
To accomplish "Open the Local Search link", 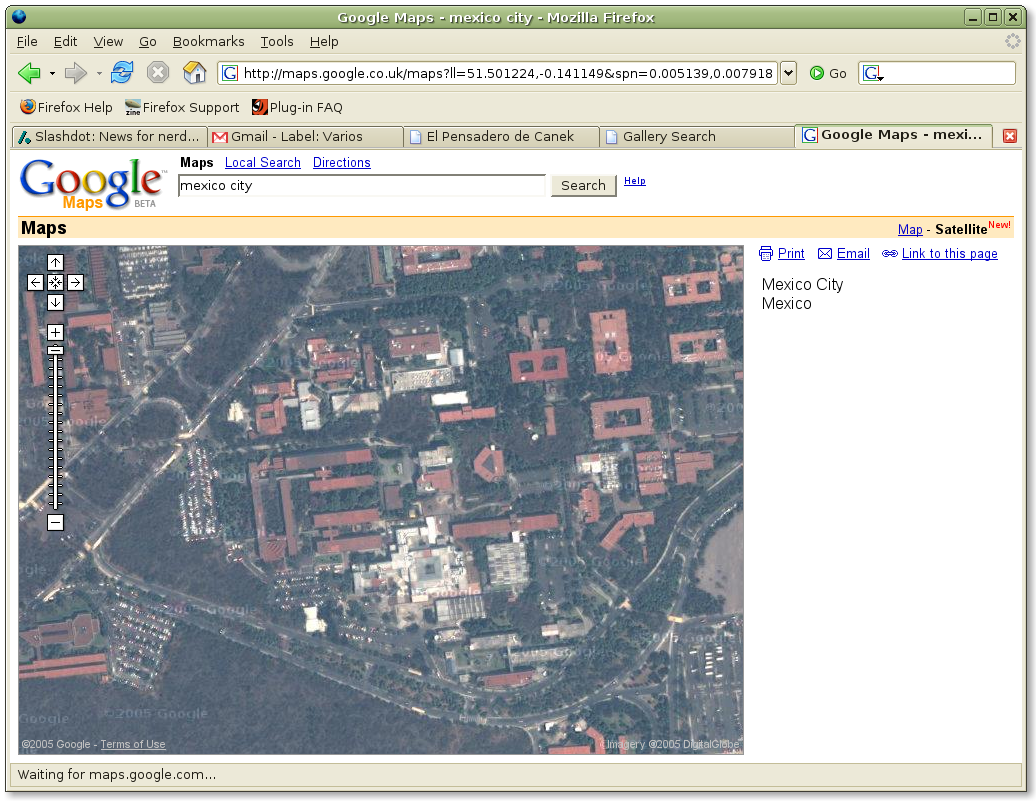I will (x=262, y=163).
